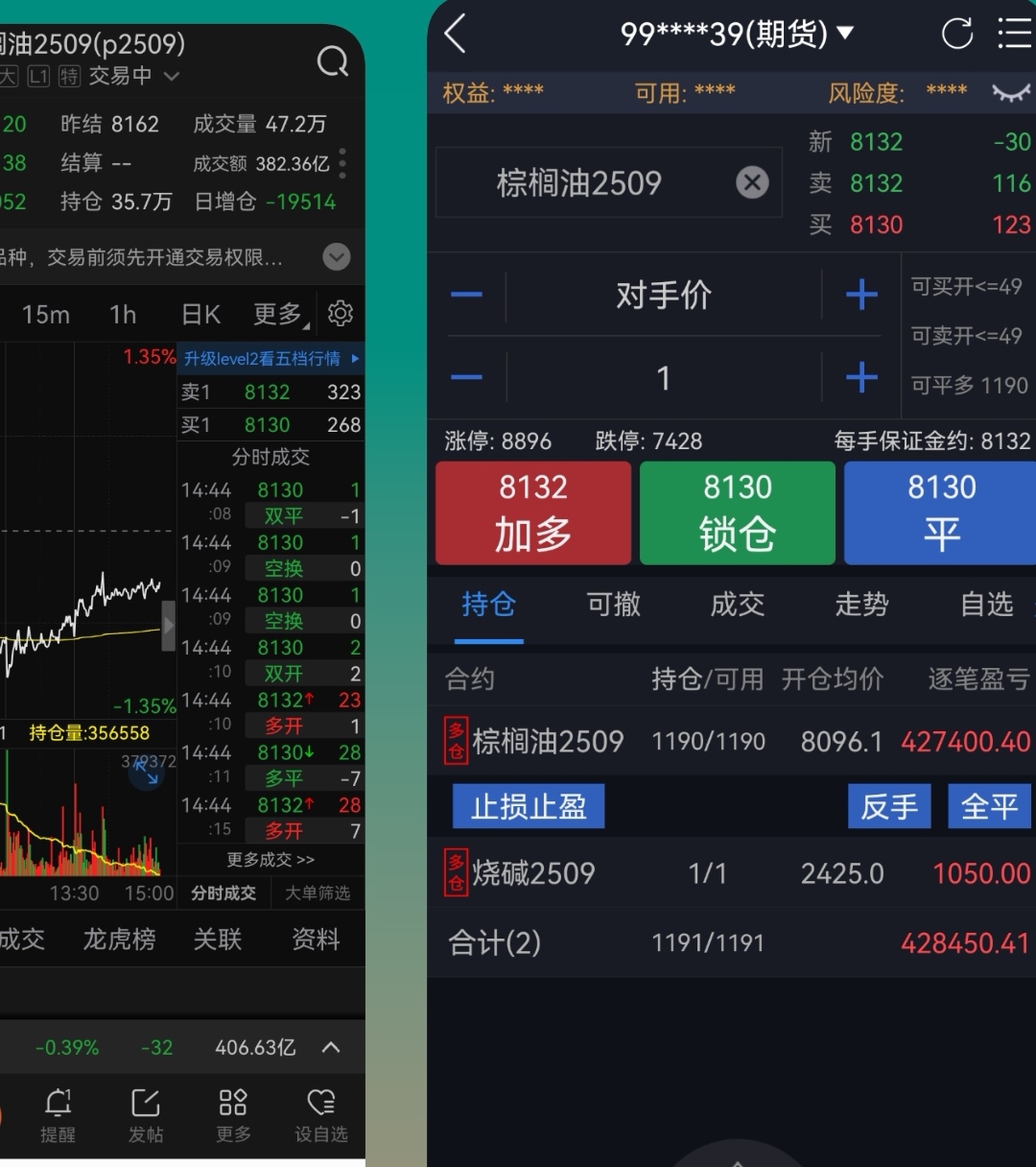Image resolution: width=1036 pixels, height=1167 pixels.
Task: Tap the search icon in quote window
Action: 333,62
